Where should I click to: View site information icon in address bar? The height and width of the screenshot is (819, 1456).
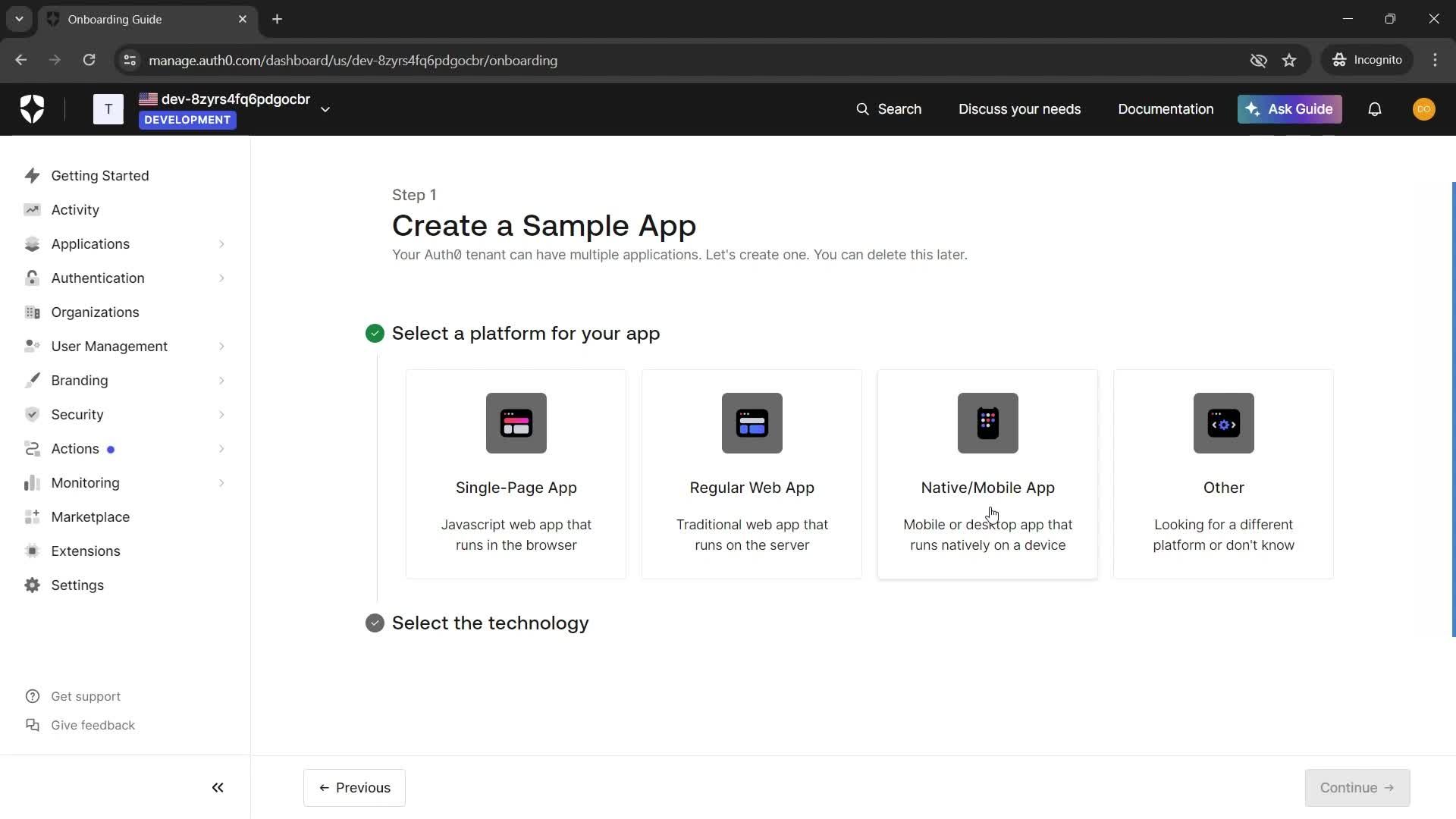130,60
